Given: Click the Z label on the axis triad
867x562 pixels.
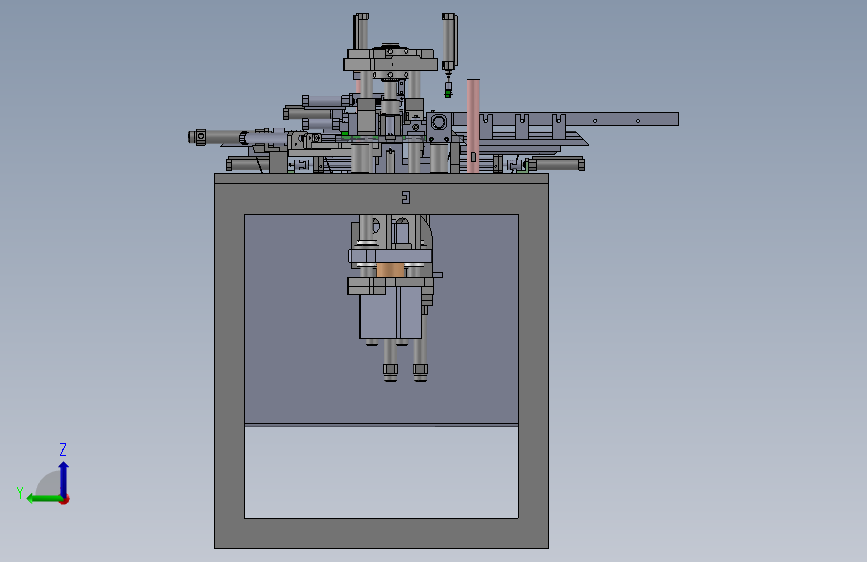Looking at the screenshot, I should 63,449.
